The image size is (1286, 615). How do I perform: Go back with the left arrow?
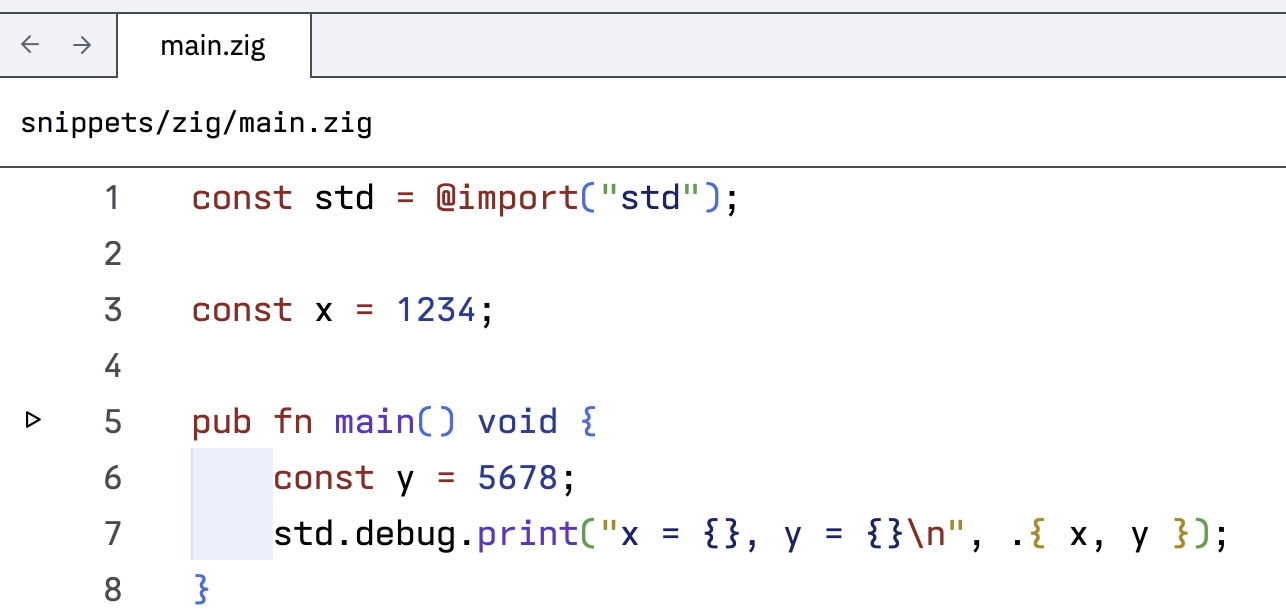31,44
